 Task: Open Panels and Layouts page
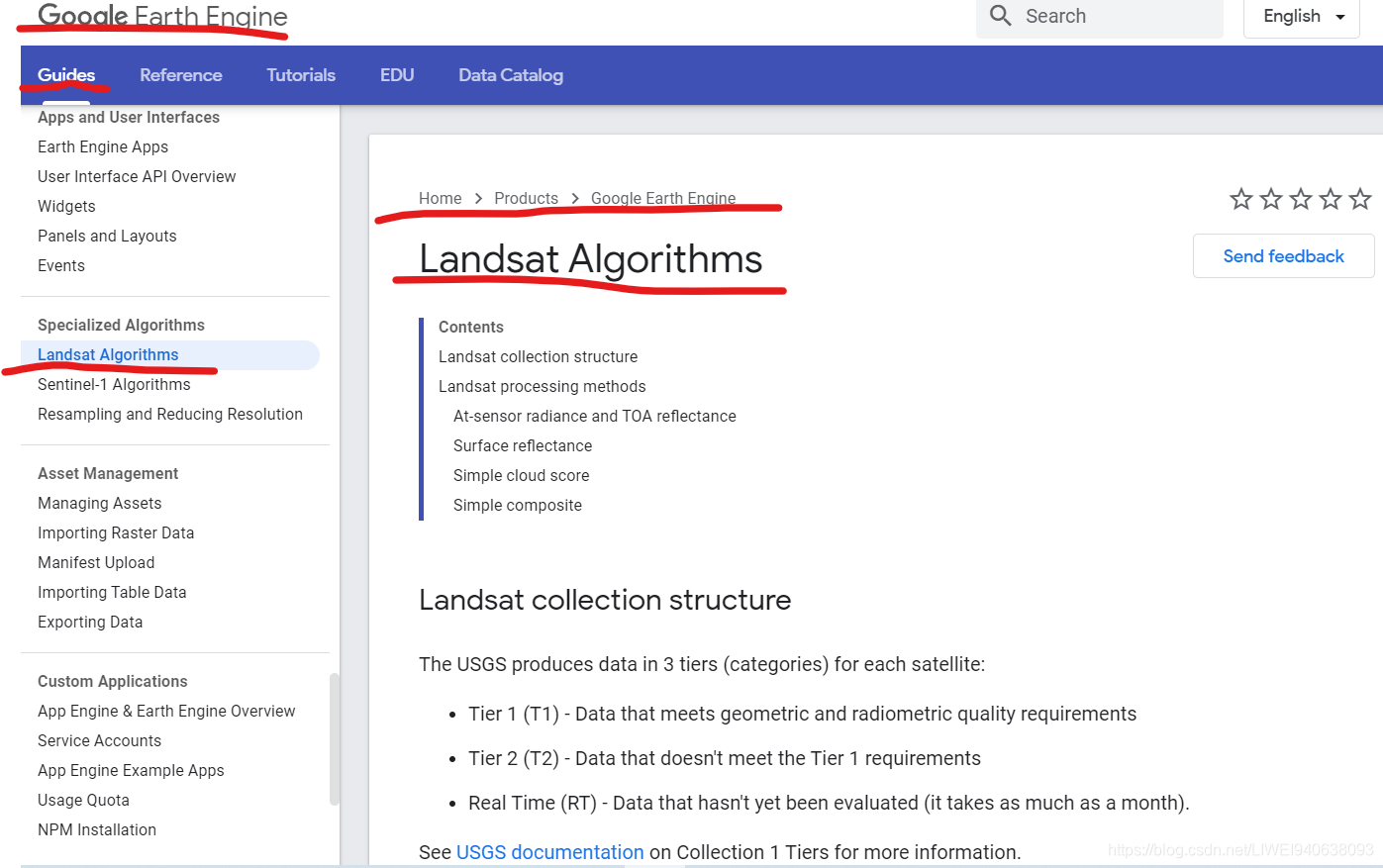point(107,236)
